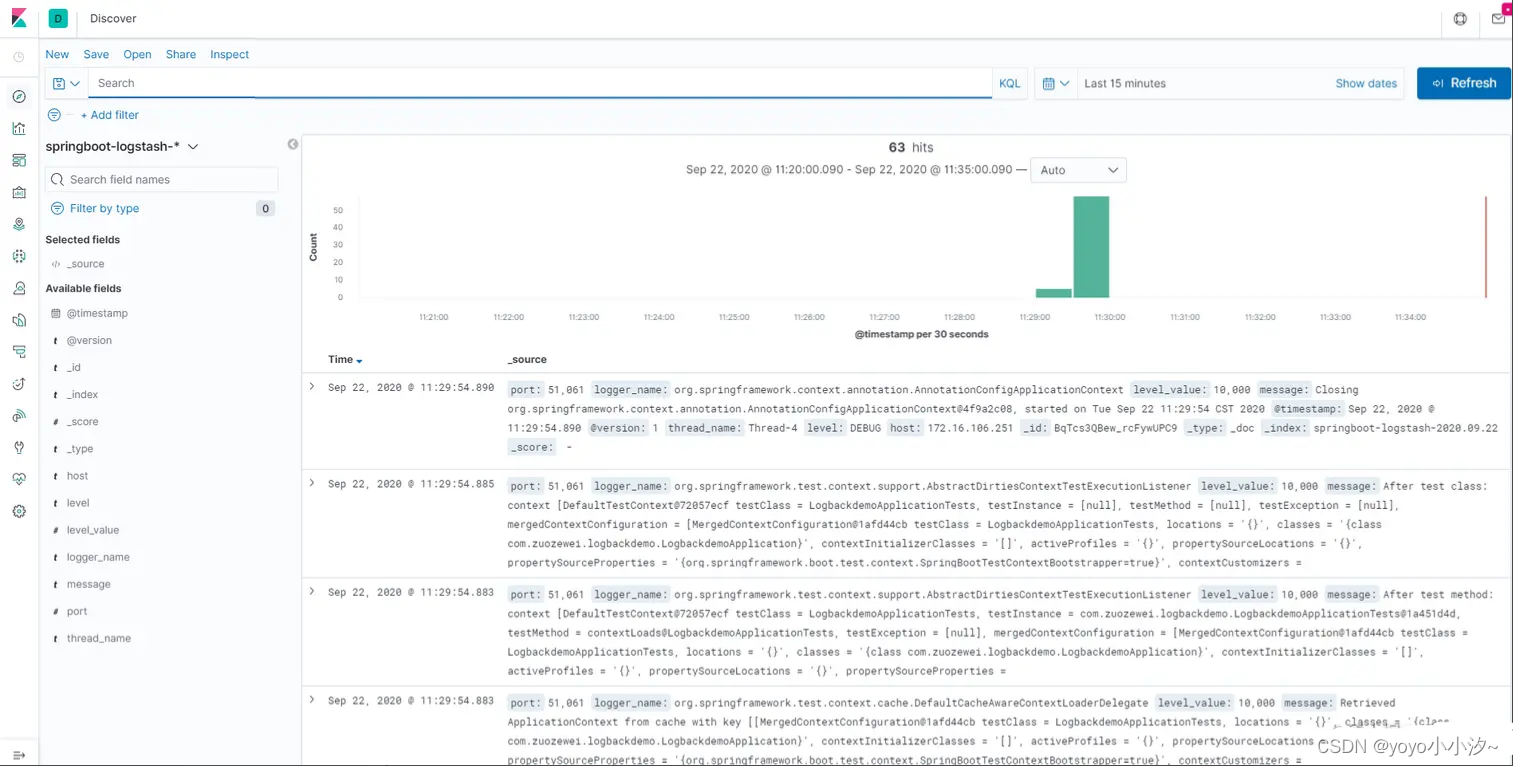
Task: Open the Maps app icon
Action: pos(18,224)
